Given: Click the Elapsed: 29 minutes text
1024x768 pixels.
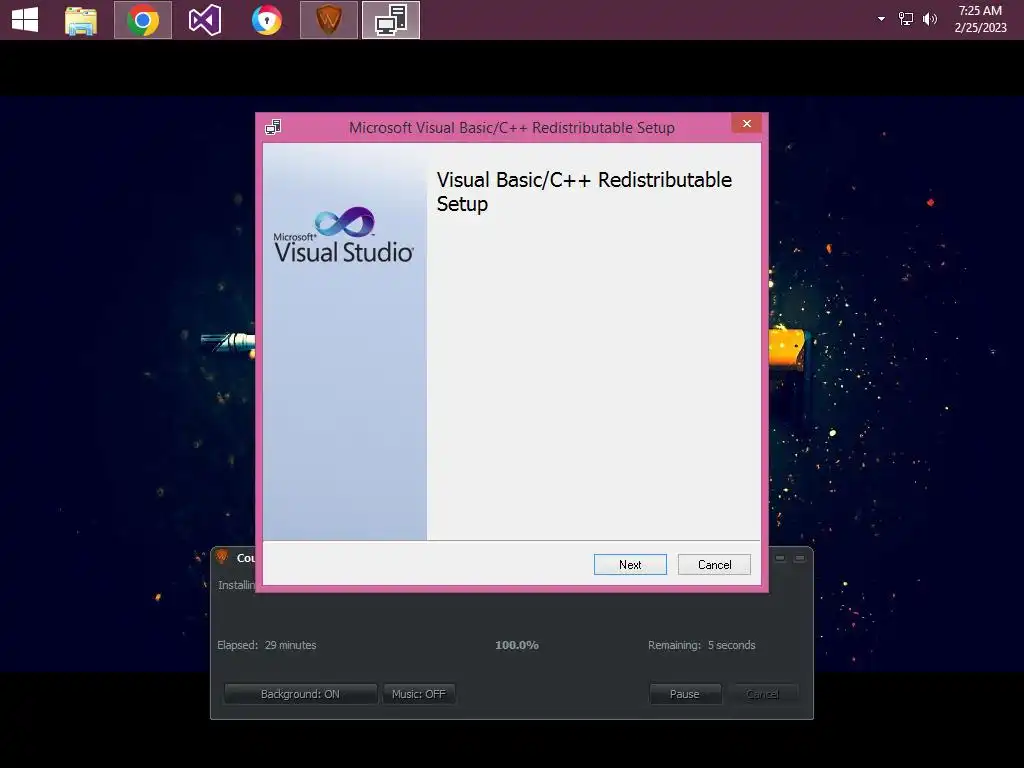Looking at the screenshot, I should pos(266,645).
